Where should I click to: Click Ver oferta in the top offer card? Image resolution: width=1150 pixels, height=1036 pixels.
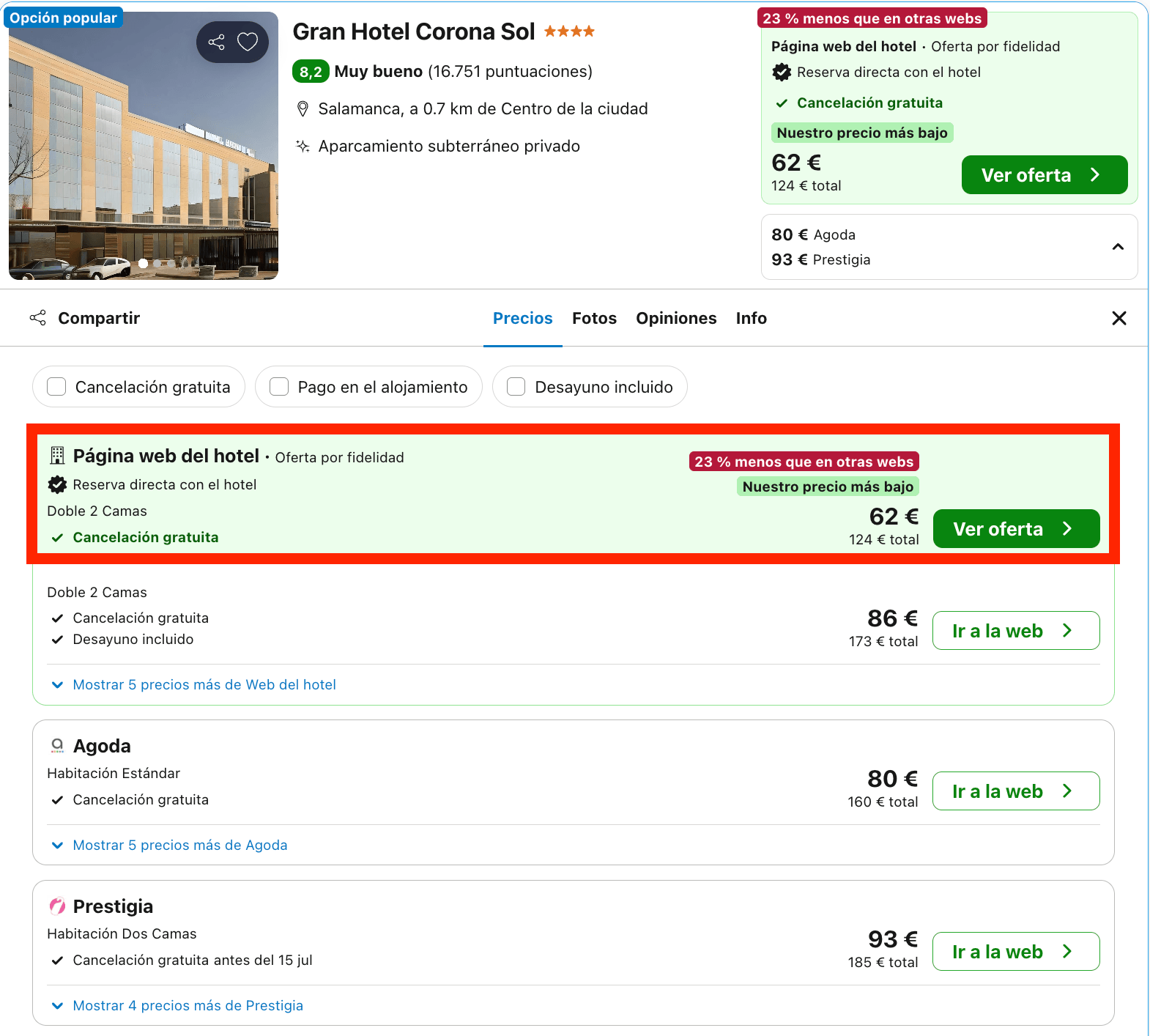1045,175
